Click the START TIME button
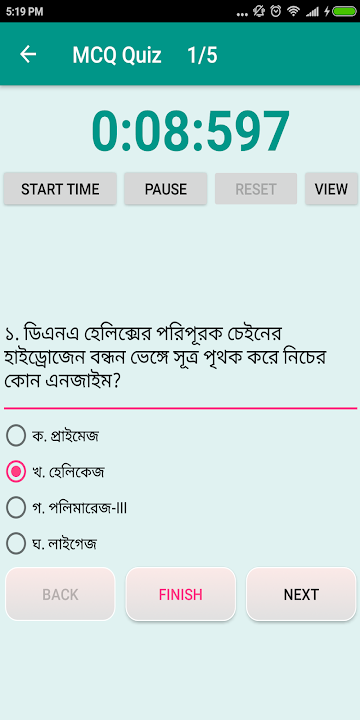Viewport: 360px width, 720px height. [60, 189]
